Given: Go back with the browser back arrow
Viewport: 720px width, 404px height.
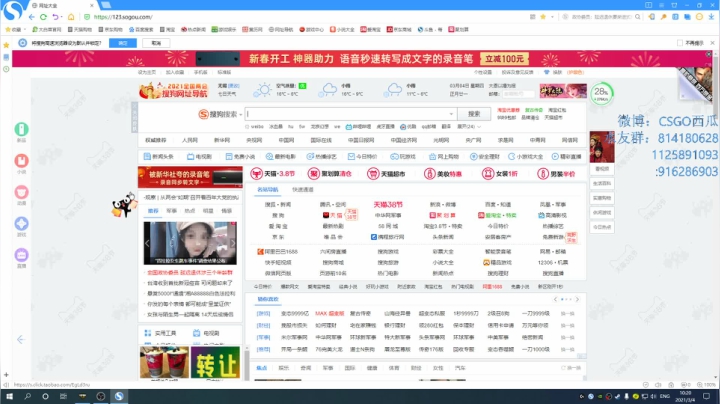Looking at the screenshot, I should [31, 17].
